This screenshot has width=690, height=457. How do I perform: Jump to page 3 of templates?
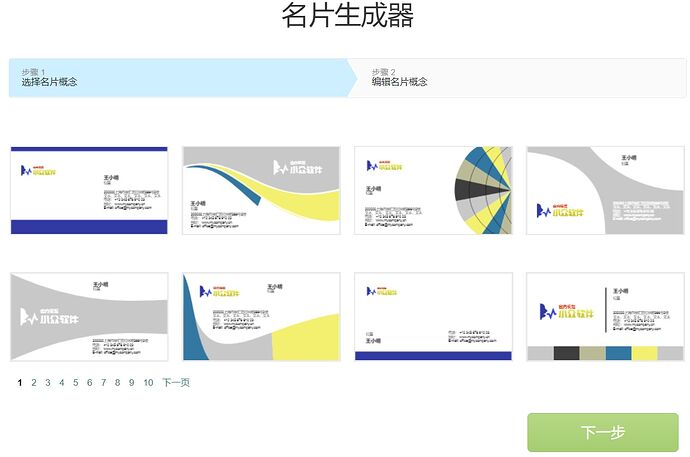pyautogui.click(x=48, y=383)
